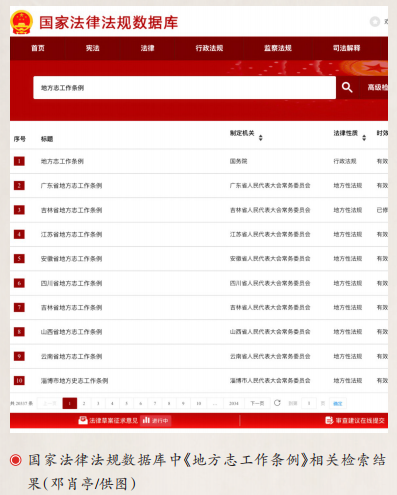Open 山西省地方志工作条例 result

pyautogui.click(x=71, y=332)
